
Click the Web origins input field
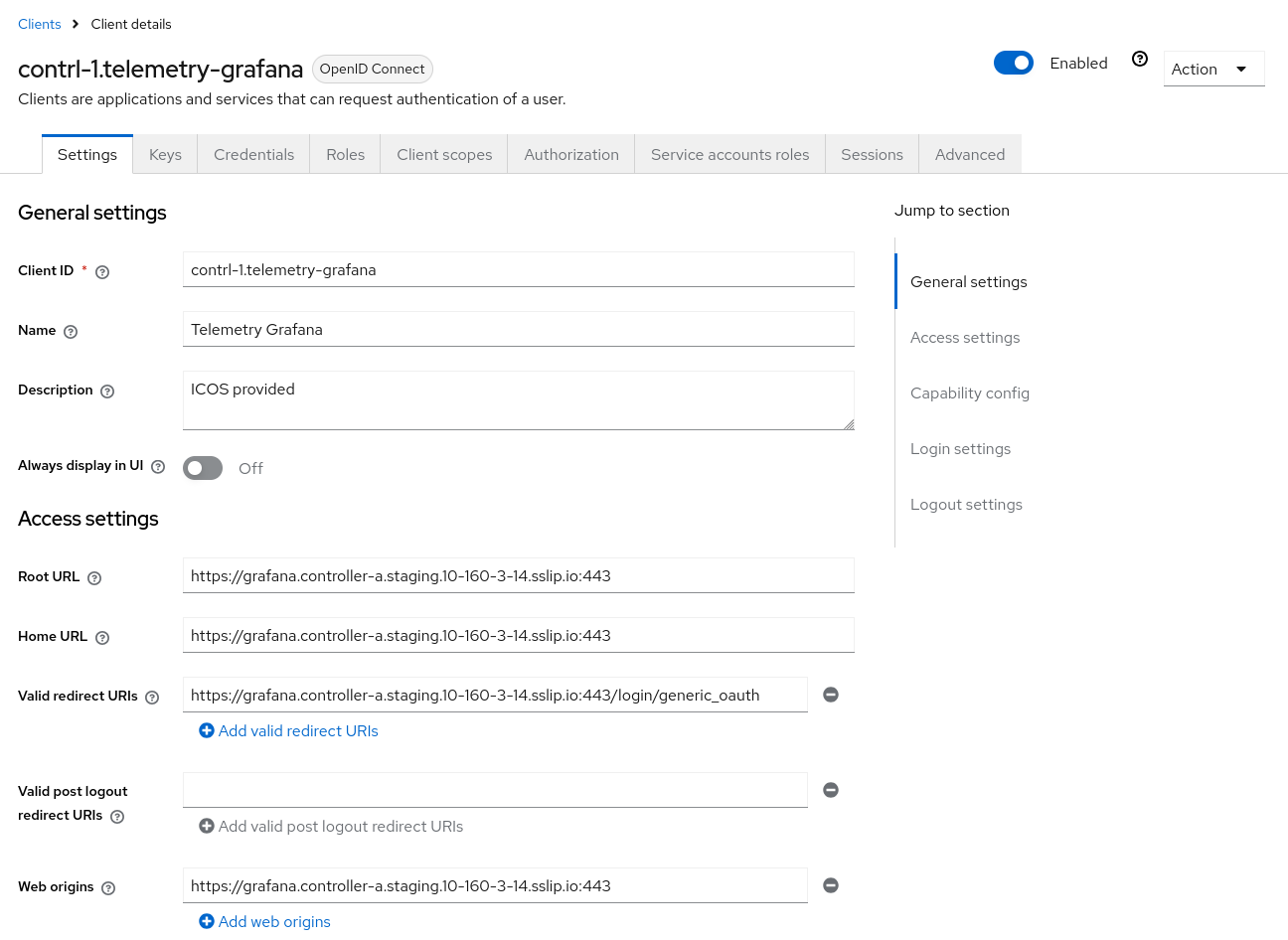tap(495, 885)
